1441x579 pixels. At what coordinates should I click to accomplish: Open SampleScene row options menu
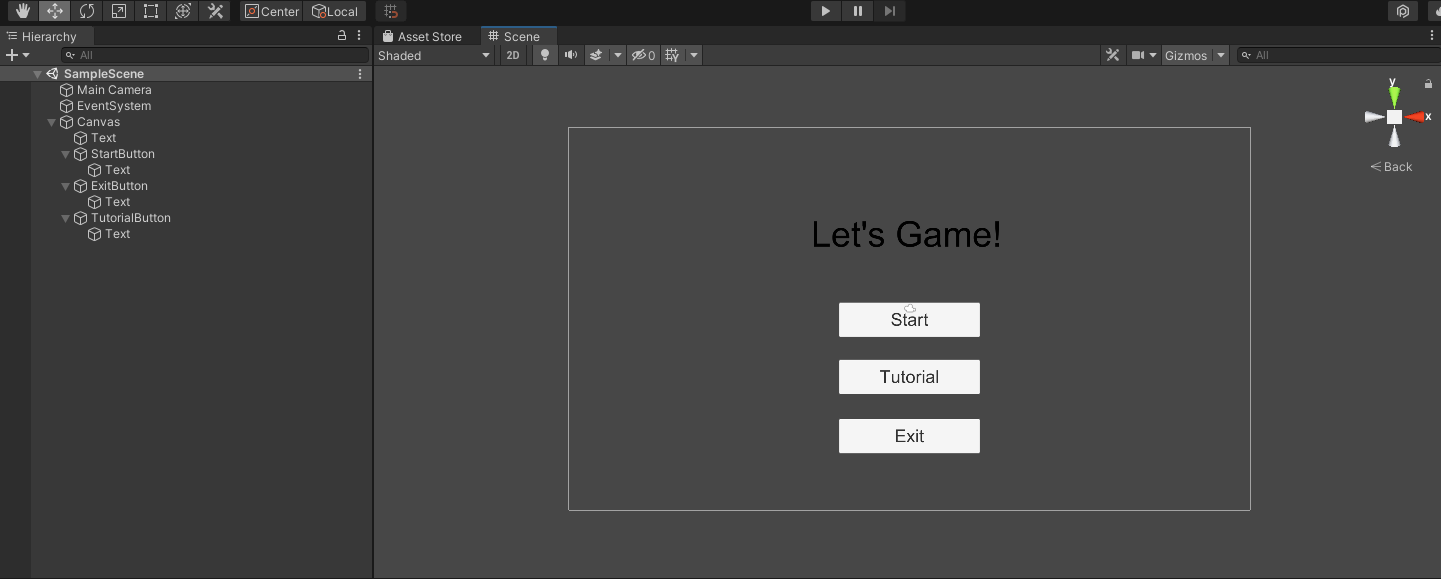click(360, 74)
